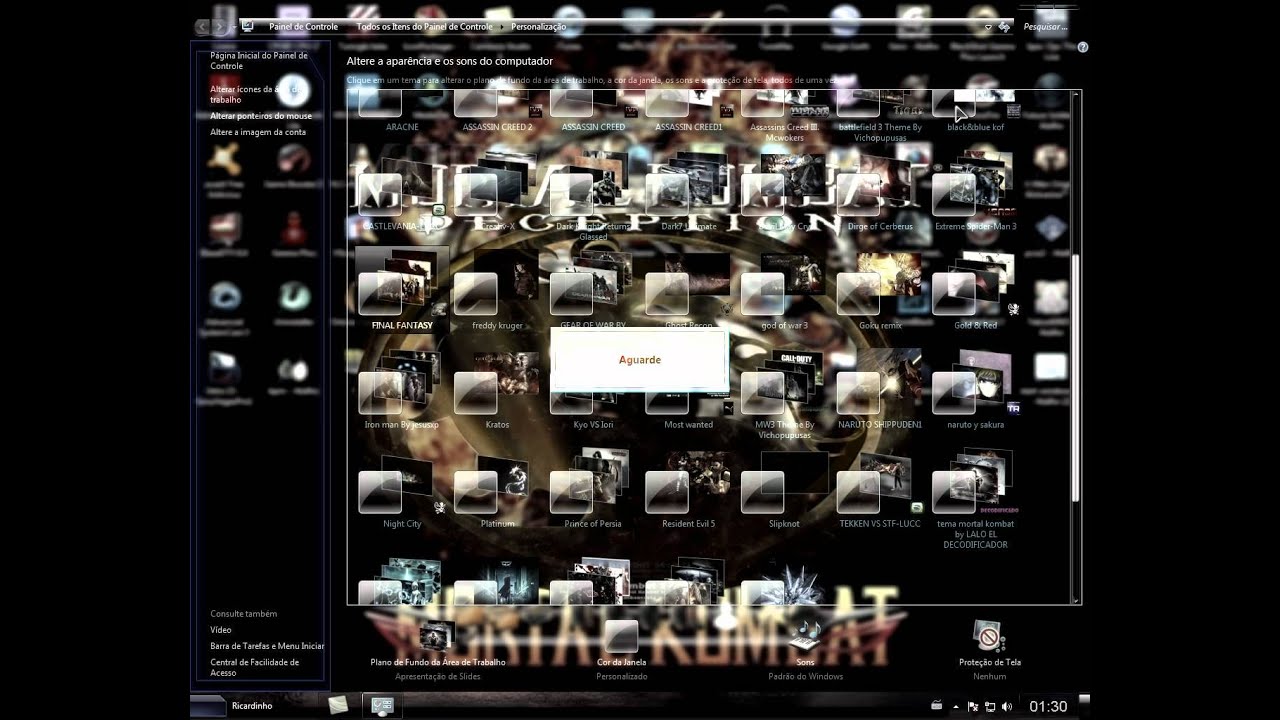Select tema mortal kombat by LALO theme
The image size is (1280, 720).
976,497
